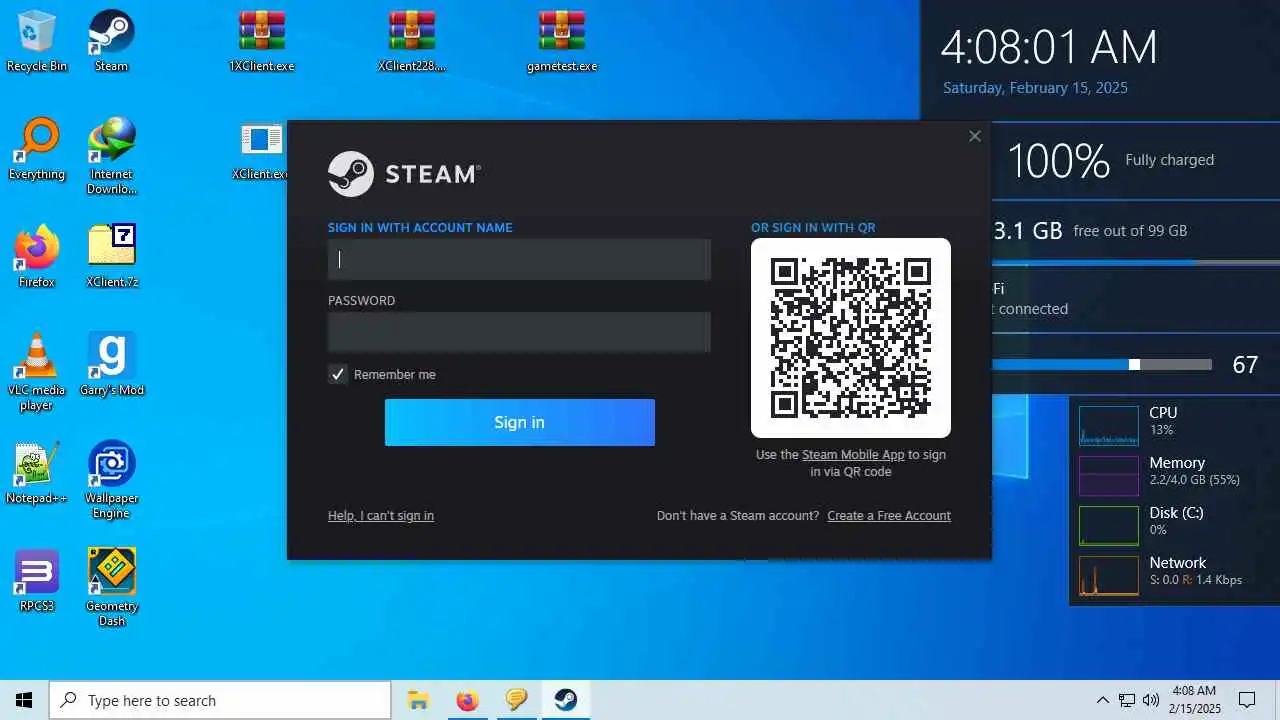Click the Steam taskbar button

coord(566,700)
